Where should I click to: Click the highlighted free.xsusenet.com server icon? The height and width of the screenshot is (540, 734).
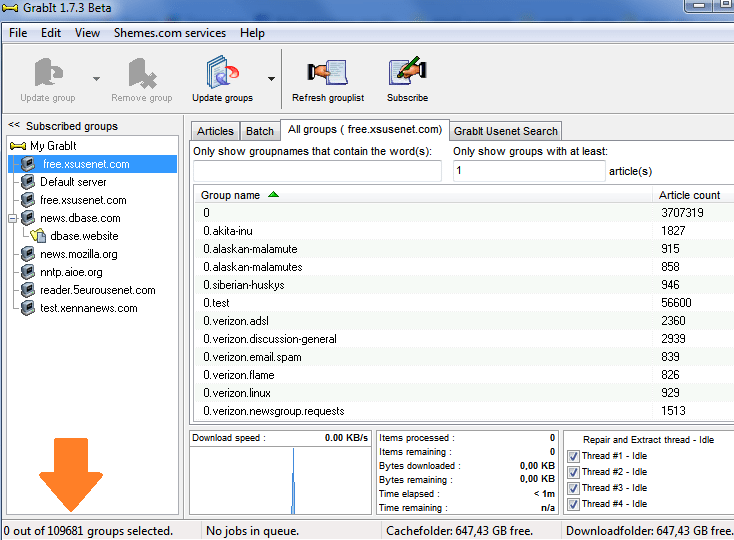pos(28,164)
